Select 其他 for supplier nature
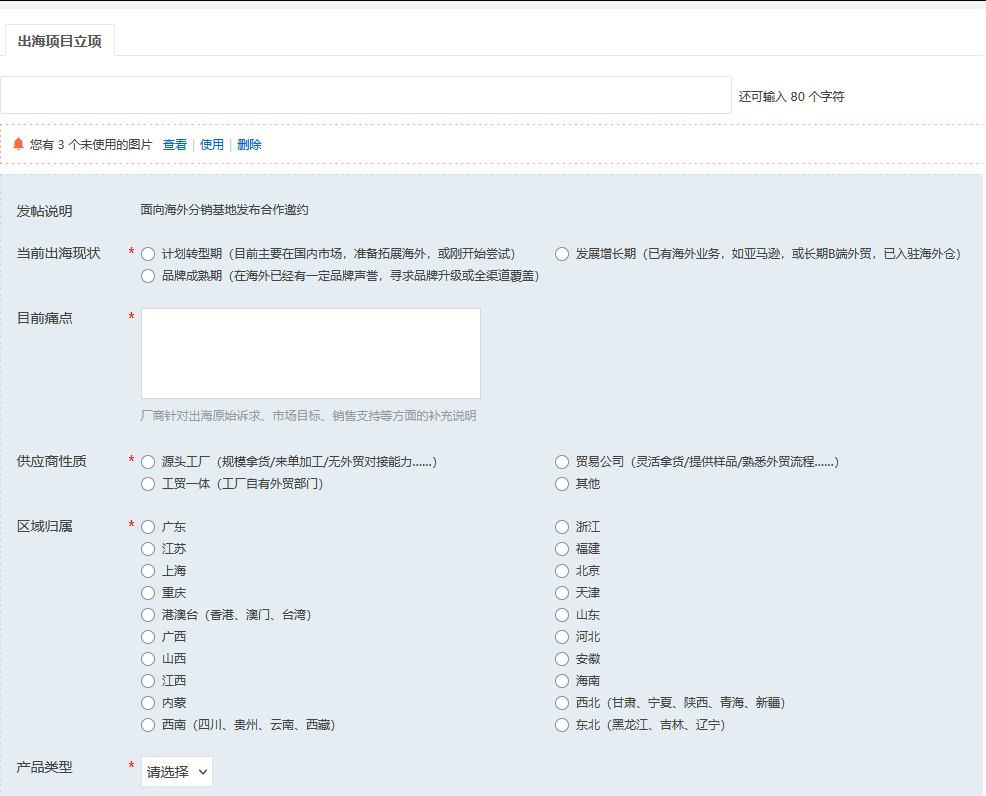The width and height of the screenshot is (986, 796). pos(561,484)
